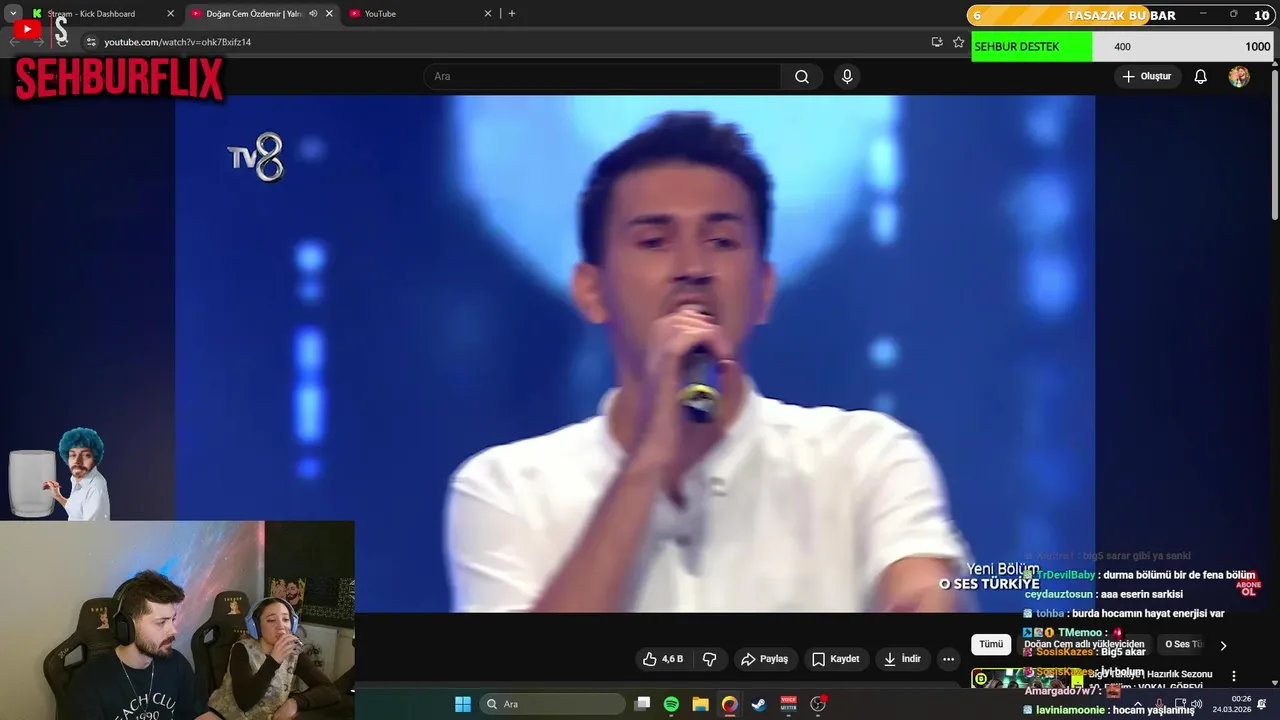Click the YouTube search magnifier button
This screenshot has height=720, width=1280.
[x=802, y=77]
